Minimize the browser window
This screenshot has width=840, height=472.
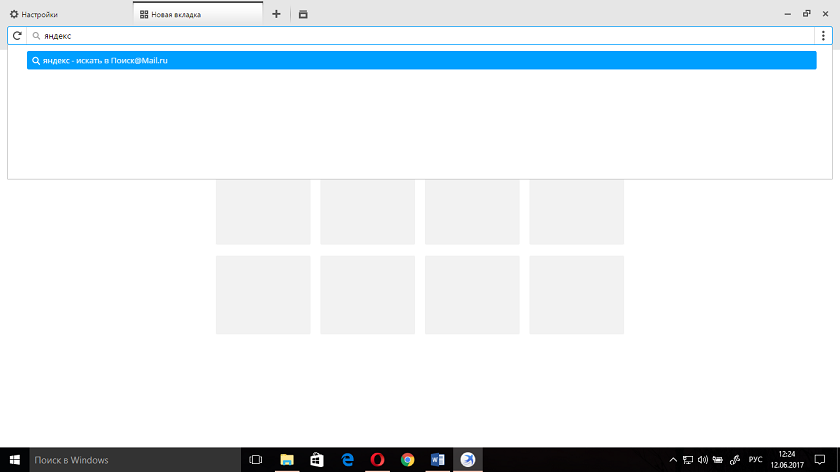click(x=788, y=14)
